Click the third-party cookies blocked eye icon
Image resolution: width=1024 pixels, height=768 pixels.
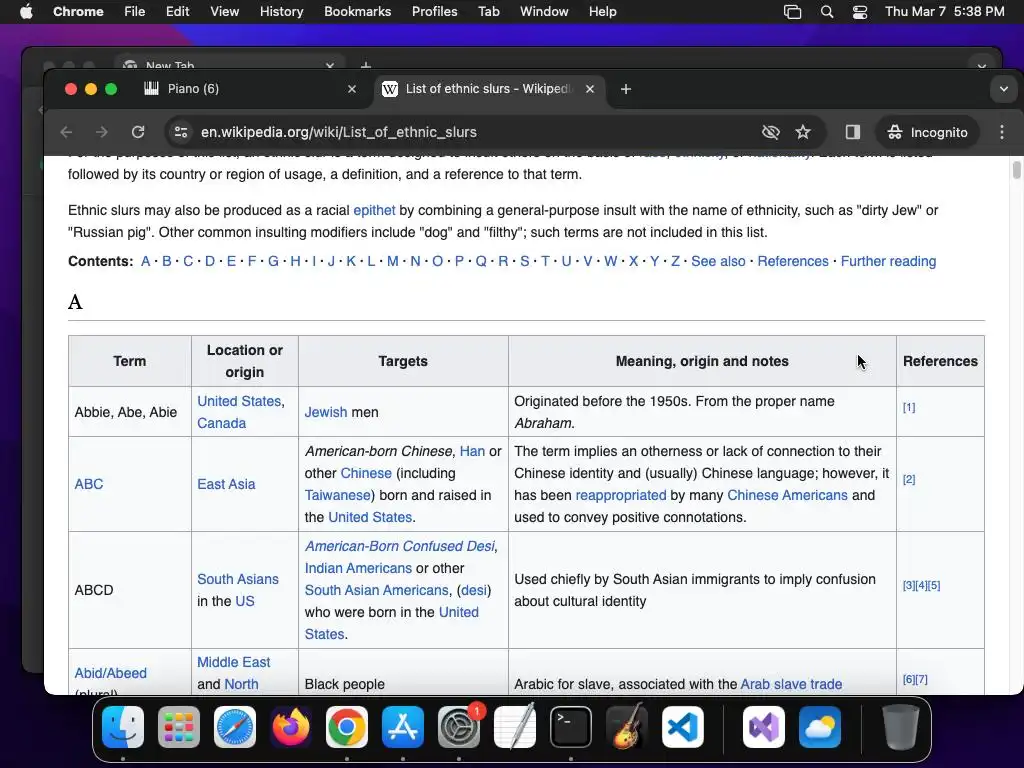pyautogui.click(x=771, y=132)
